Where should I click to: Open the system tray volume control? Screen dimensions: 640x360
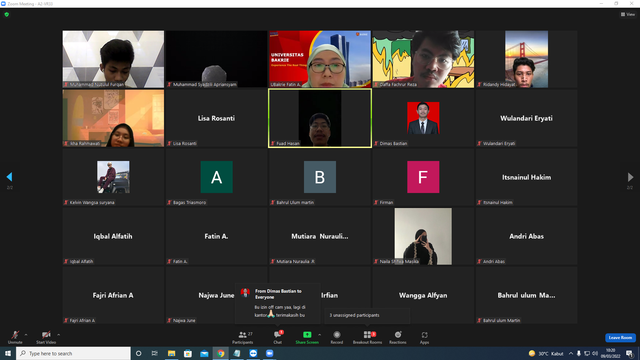[595, 353]
